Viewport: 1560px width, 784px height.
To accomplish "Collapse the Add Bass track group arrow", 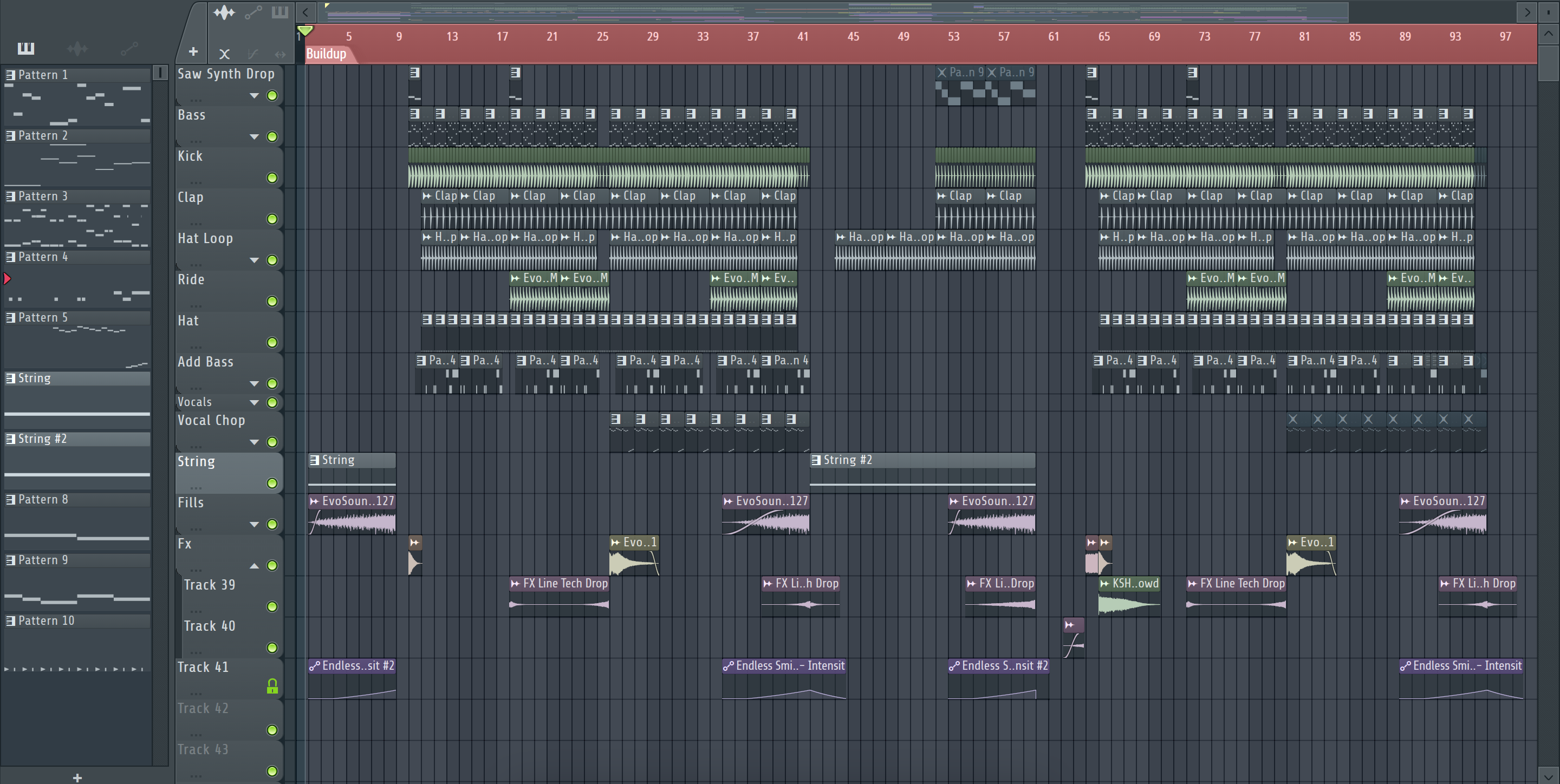I will pyautogui.click(x=255, y=384).
